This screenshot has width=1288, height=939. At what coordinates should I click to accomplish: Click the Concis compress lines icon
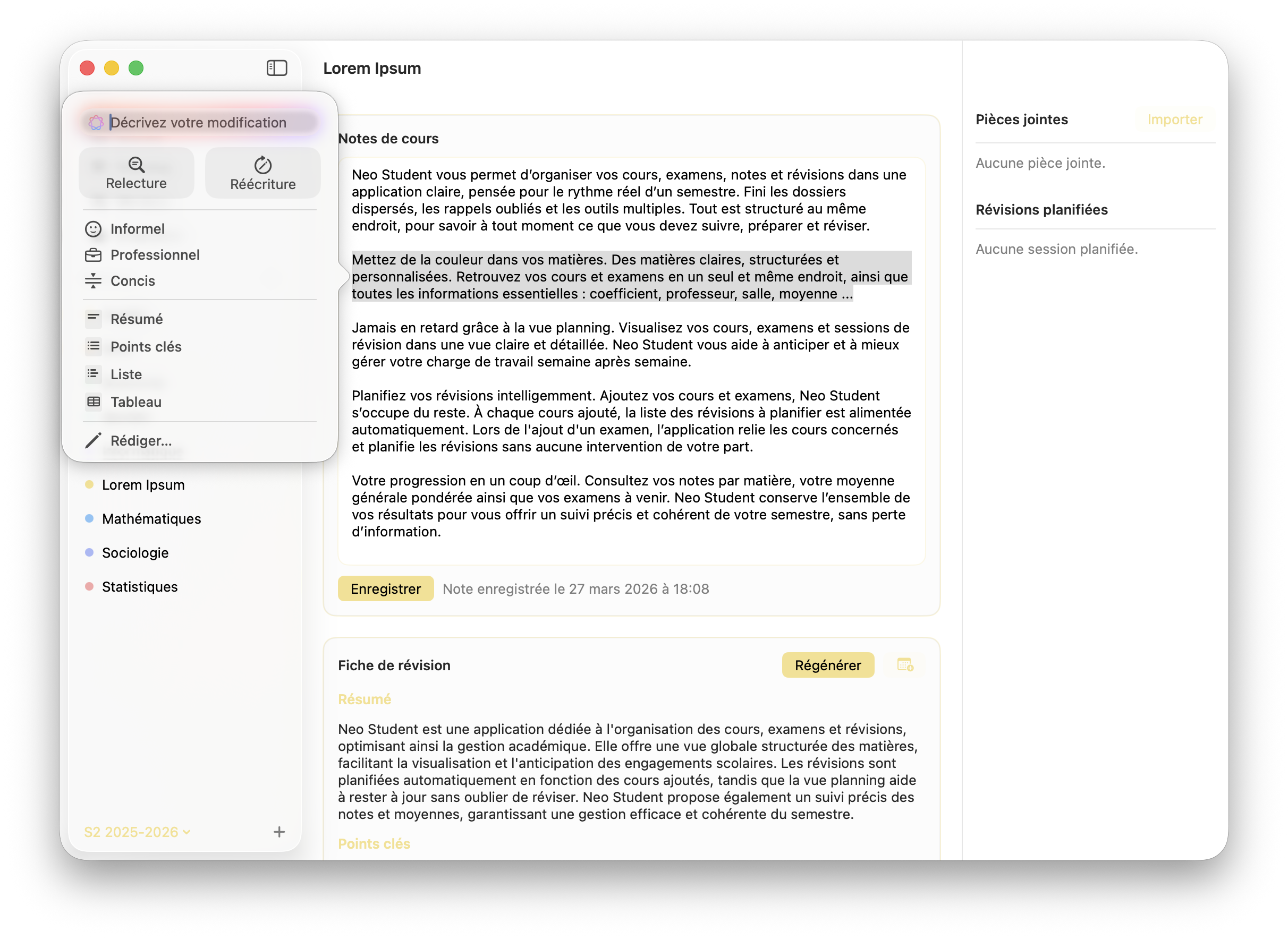tap(94, 281)
